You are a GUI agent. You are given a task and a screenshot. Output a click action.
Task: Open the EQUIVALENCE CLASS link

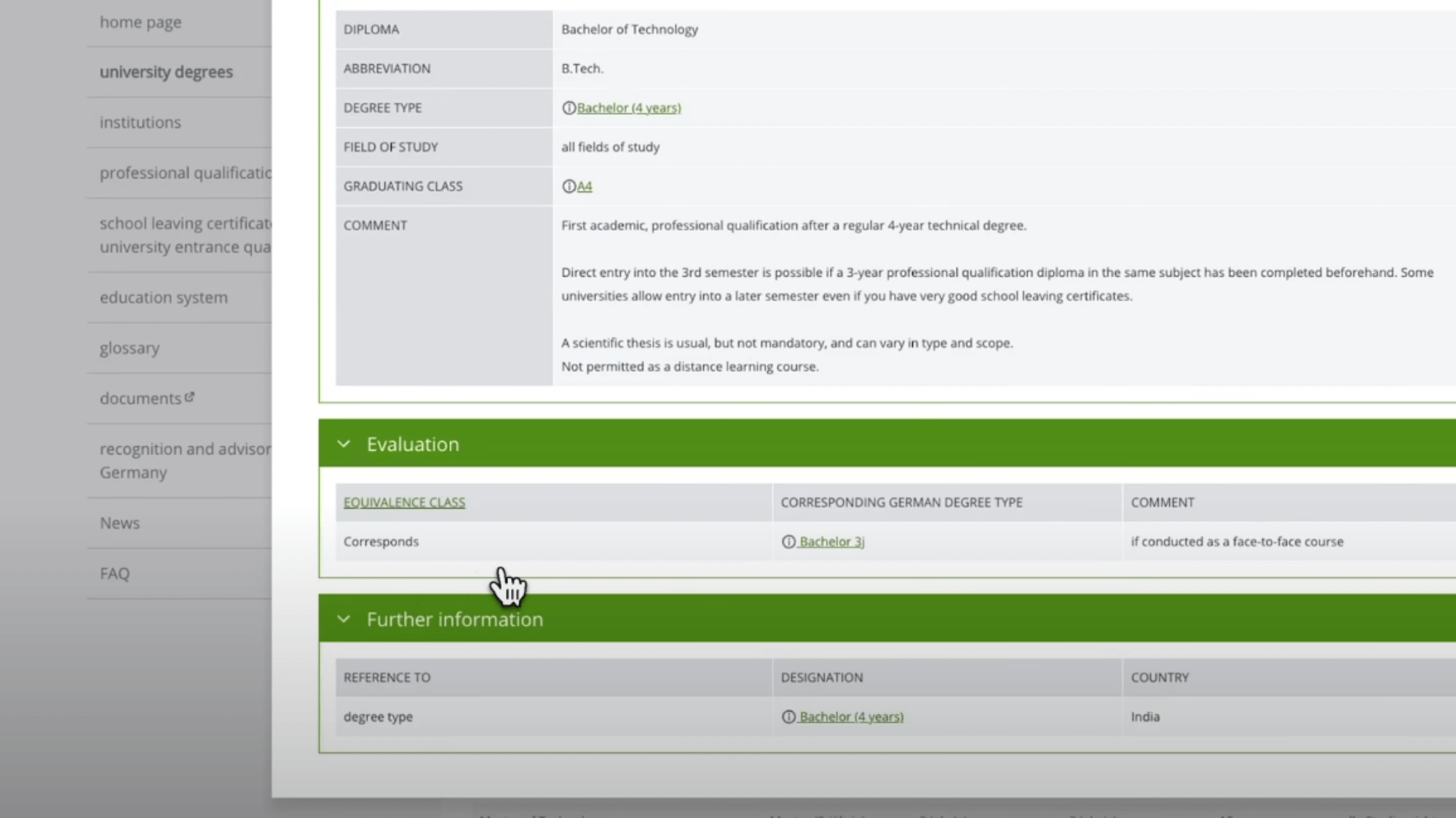pyautogui.click(x=404, y=502)
